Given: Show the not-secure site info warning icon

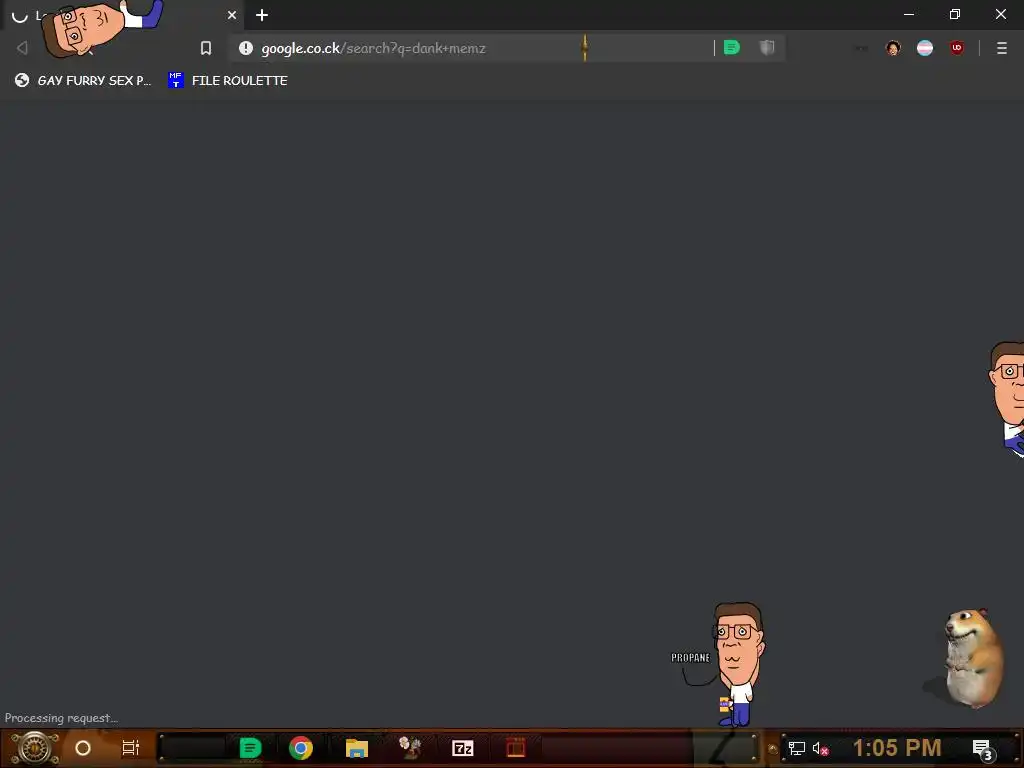Looking at the screenshot, I should tap(246, 48).
